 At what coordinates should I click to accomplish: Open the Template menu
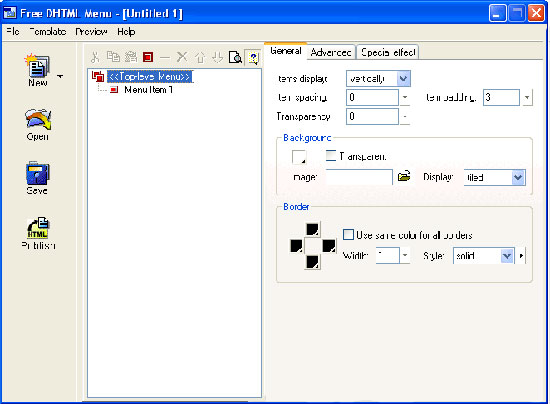(48, 32)
